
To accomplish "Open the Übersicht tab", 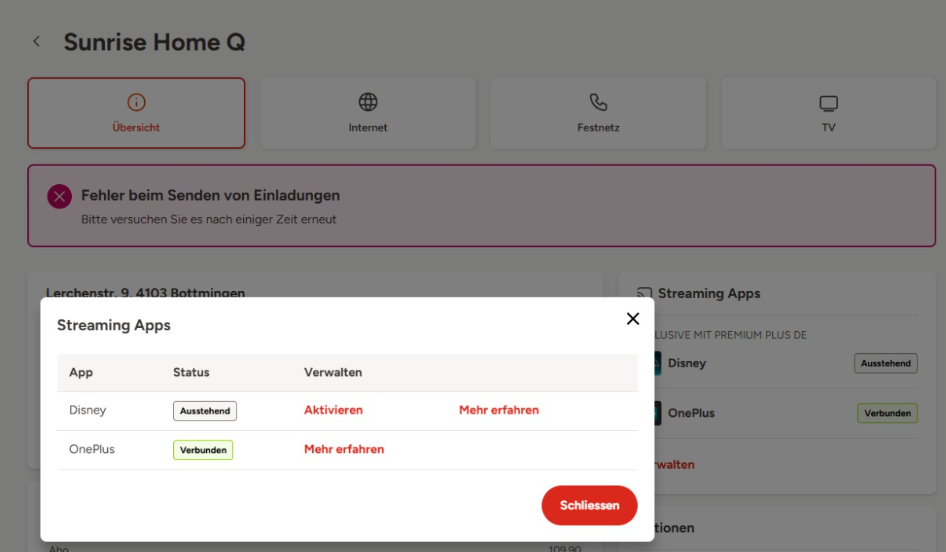I will pos(136,113).
